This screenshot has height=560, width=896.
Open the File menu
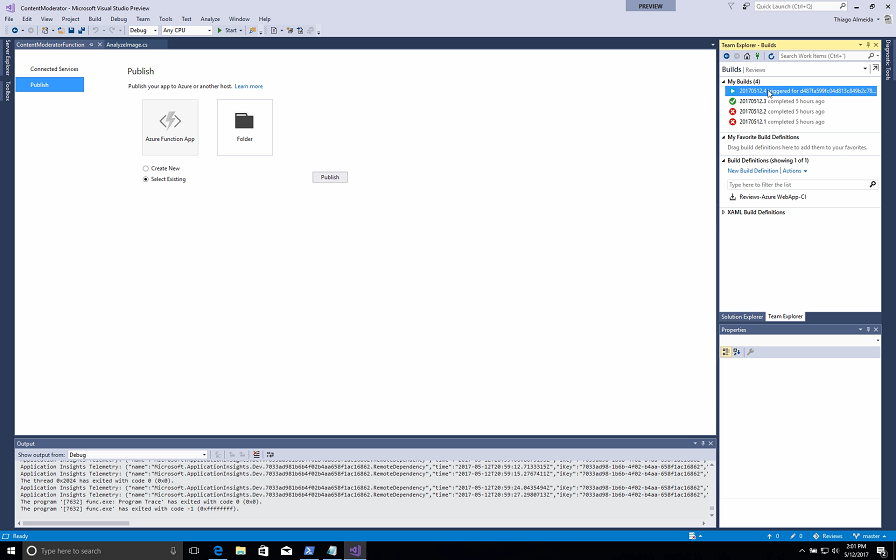(9, 19)
